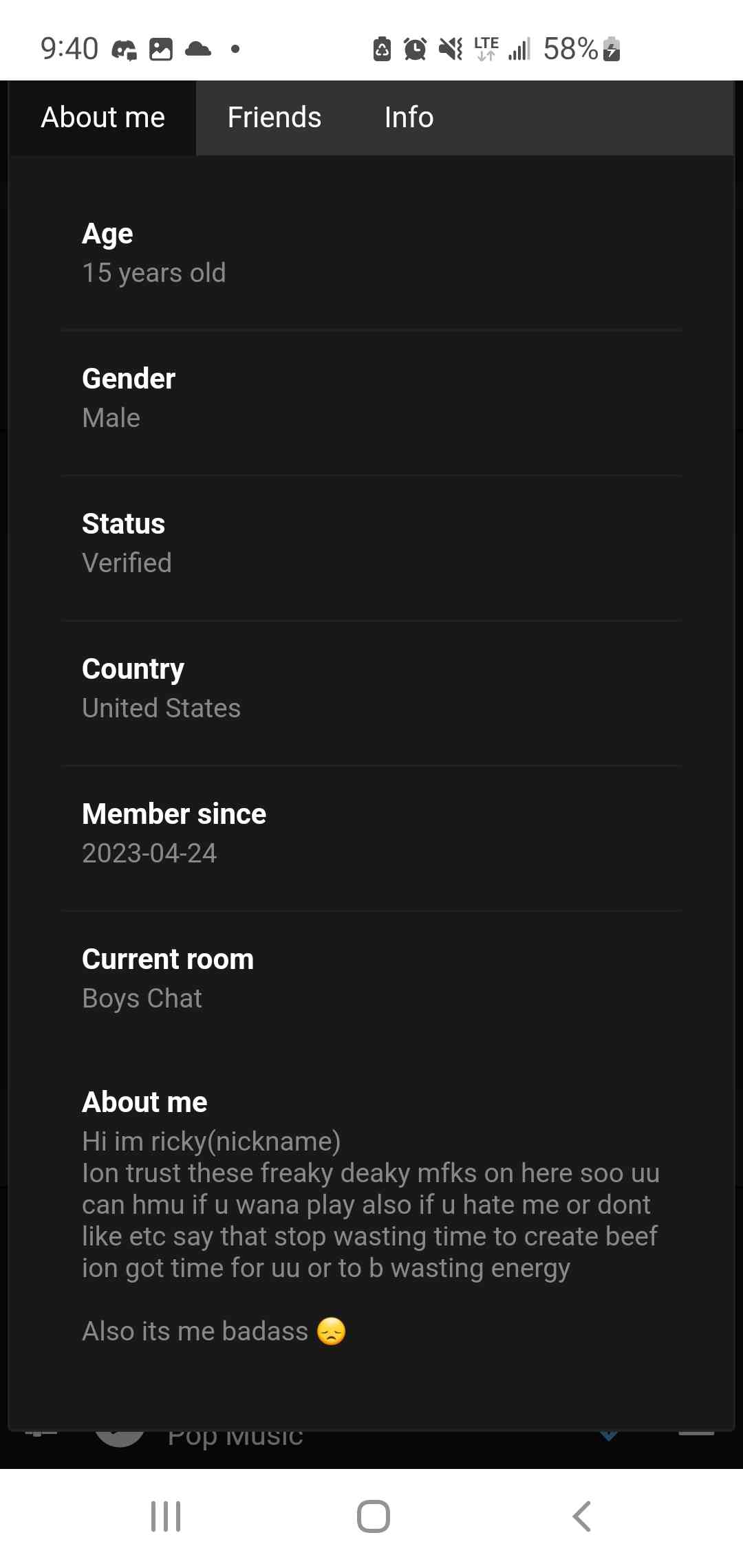Tap the cloud notification icon

198,49
